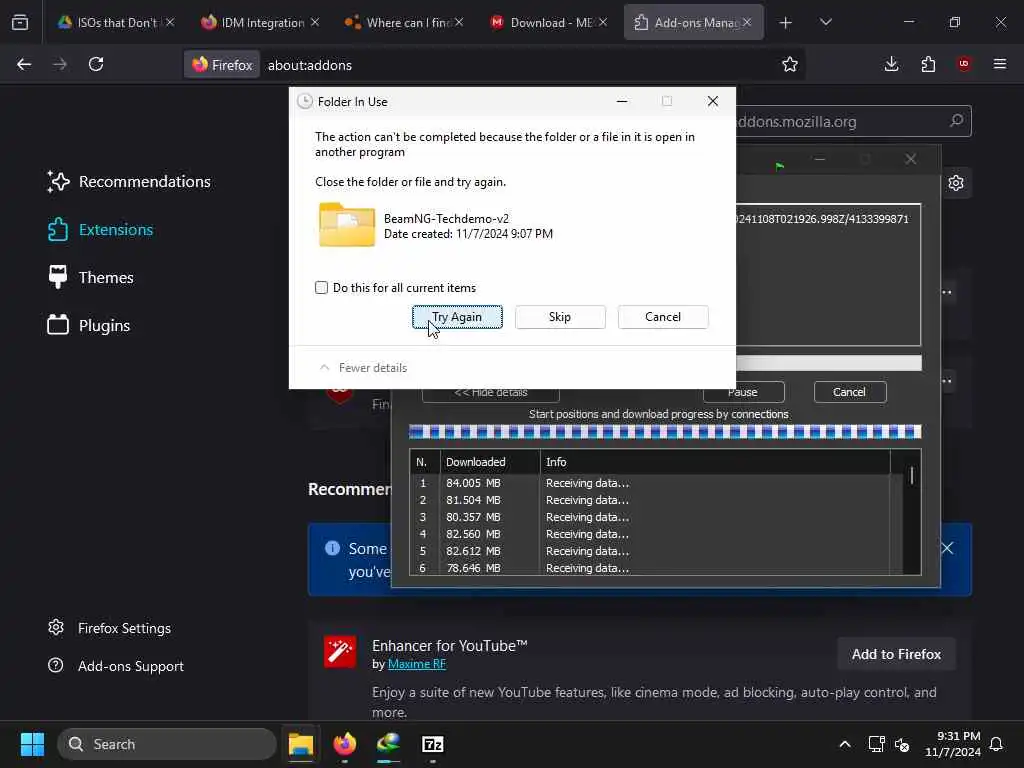This screenshot has height=768, width=1024.
Task: Open the Maxime RF author link
Action: click(417, 664)
